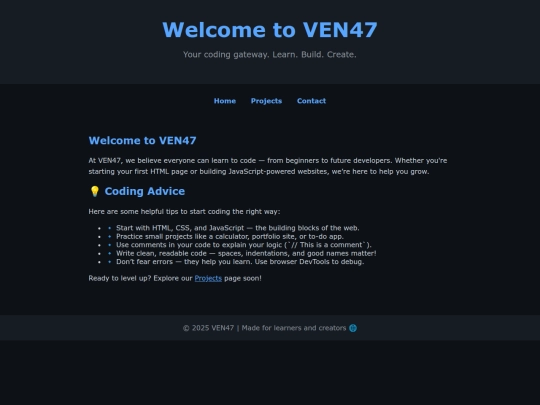
Task: Click the intro paragraph starting 'At VEN47'
Action: pyautogui.click(x=268, y=166)
